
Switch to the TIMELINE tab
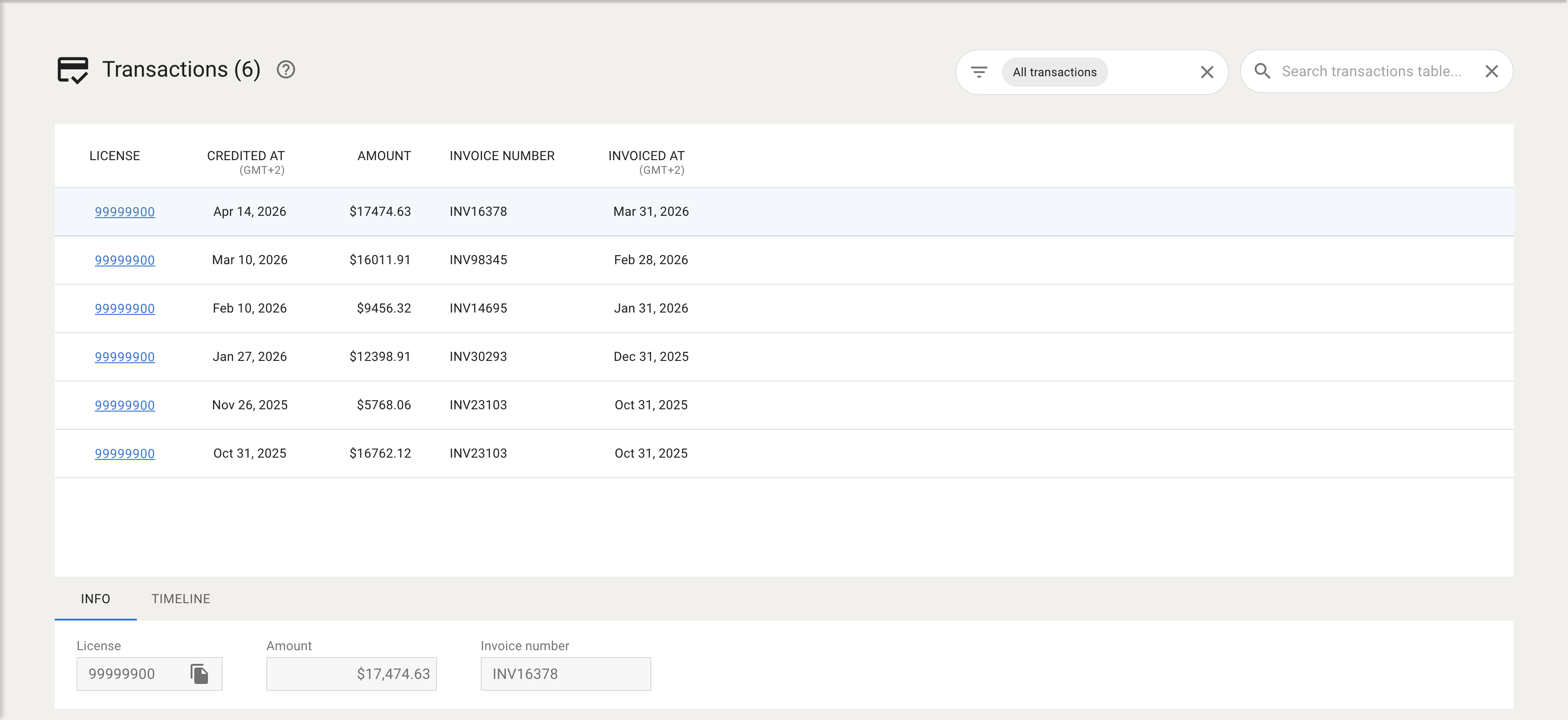pos(181,599)
